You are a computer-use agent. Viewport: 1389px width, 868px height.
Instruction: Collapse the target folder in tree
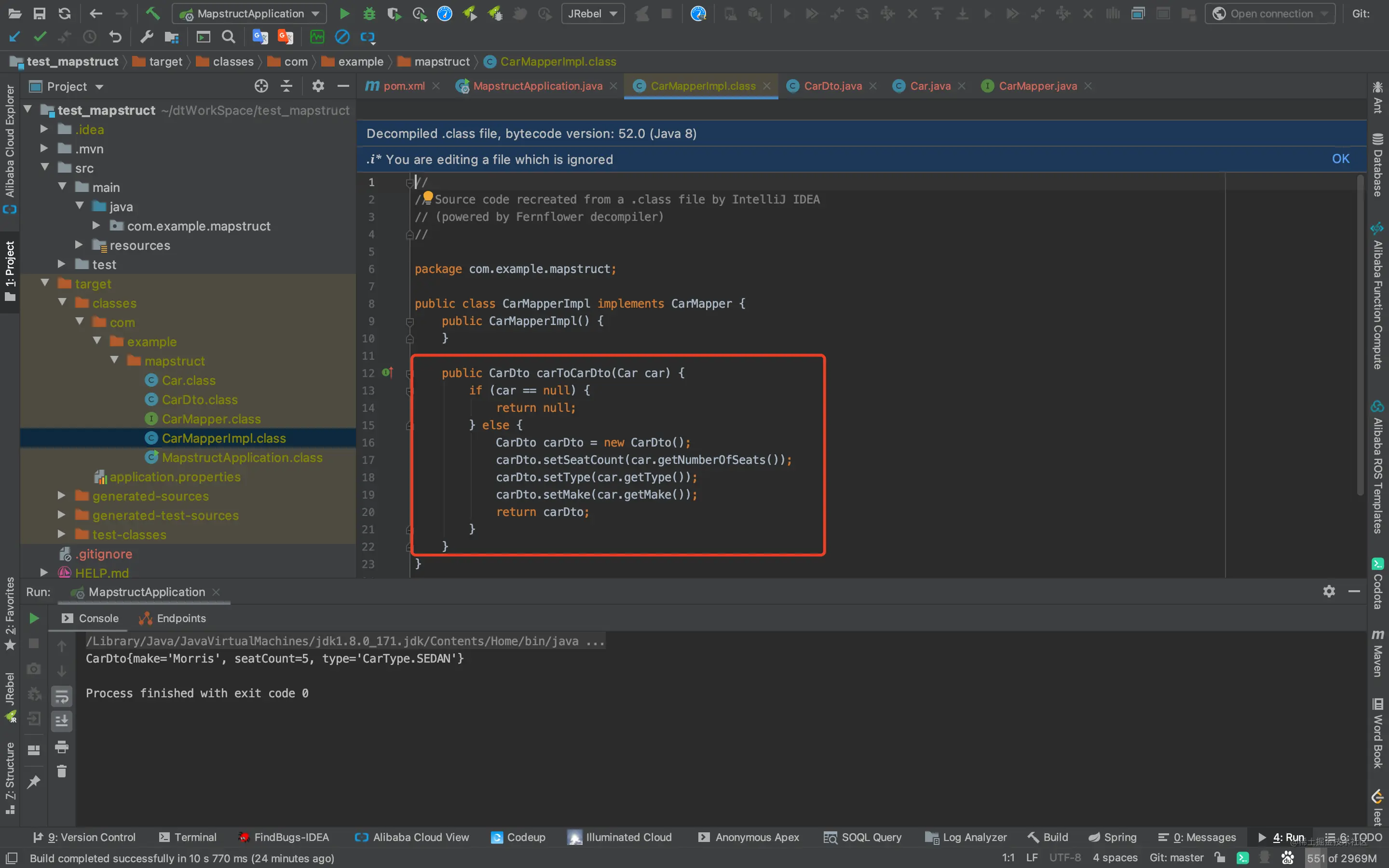pyautogui.click(x=45, y=283)
